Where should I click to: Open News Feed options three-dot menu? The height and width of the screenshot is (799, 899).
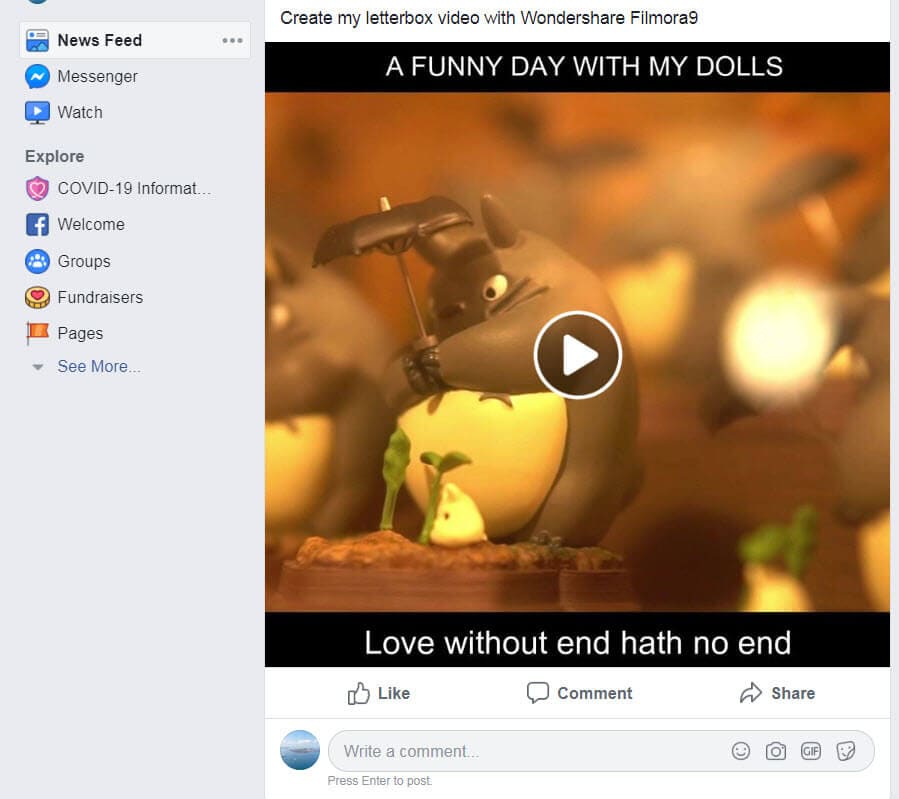(232, 41)
